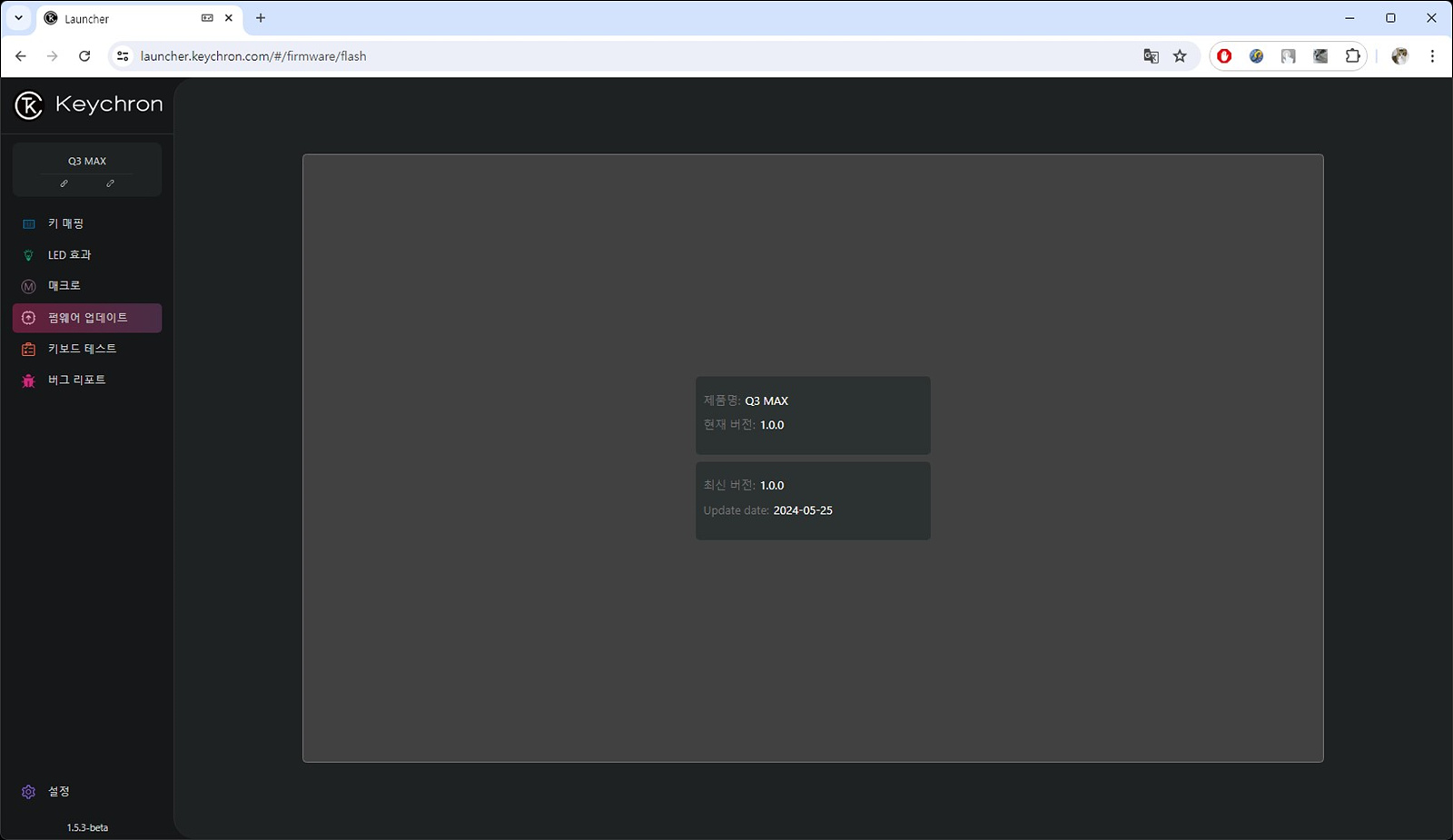Click the 제품명 Q3 MAX value
This screenshot has width=1453, height=840.
click(x=766, y=400)
